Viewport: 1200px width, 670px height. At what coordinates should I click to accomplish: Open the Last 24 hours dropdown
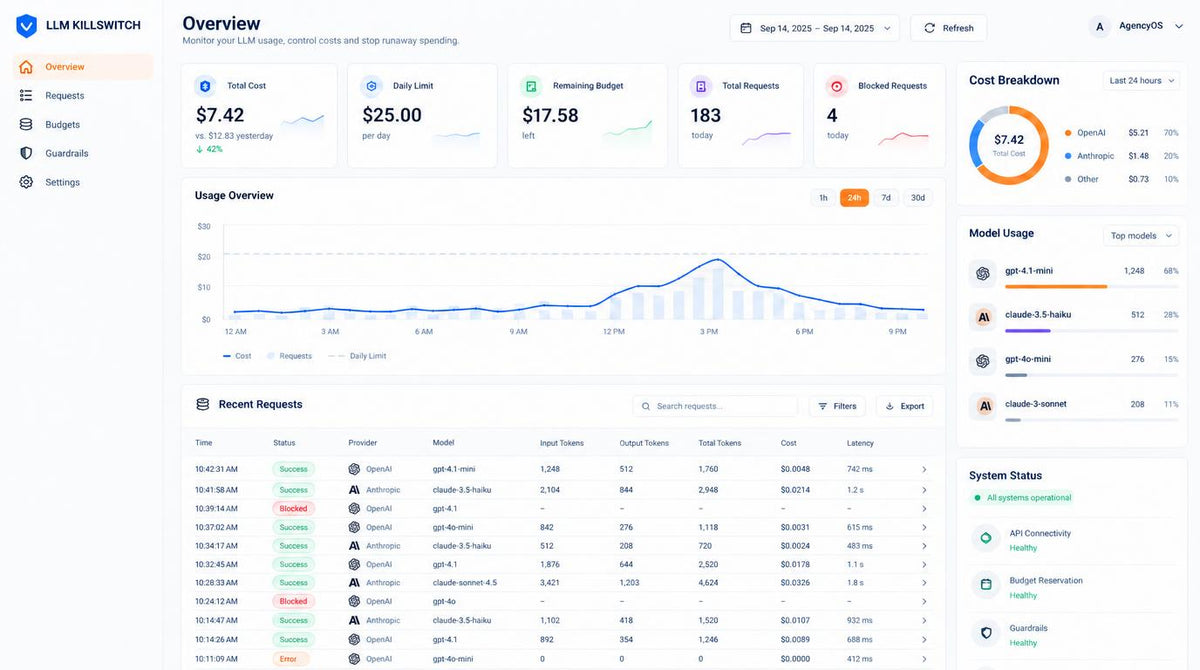tap(1141, 81)
